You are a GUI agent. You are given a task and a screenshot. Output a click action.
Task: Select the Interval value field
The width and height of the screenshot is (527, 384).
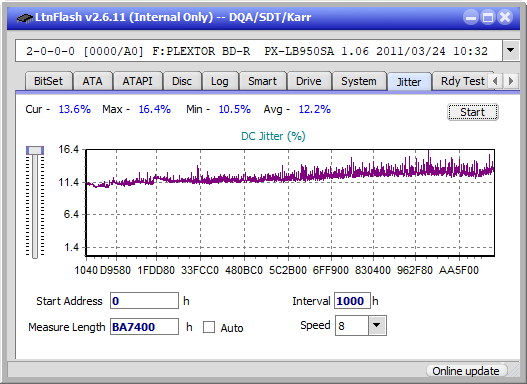click(352, 301)
